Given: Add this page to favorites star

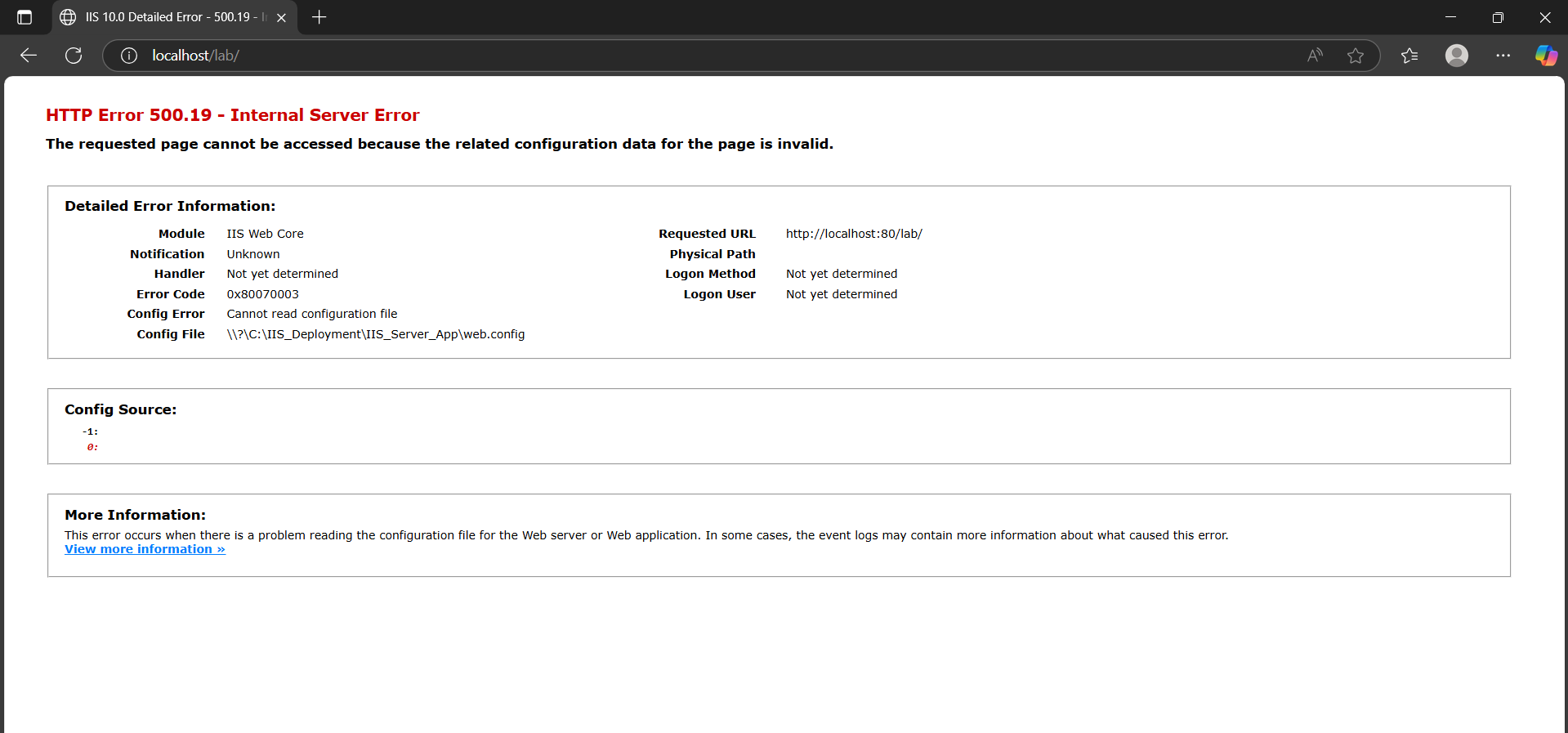Looking at the screenshot, I should [1356, 56].
